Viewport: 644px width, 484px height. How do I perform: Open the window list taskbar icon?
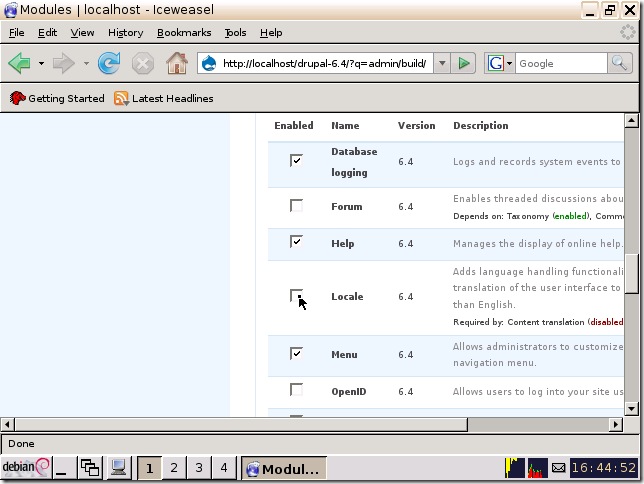coord(90,468)
